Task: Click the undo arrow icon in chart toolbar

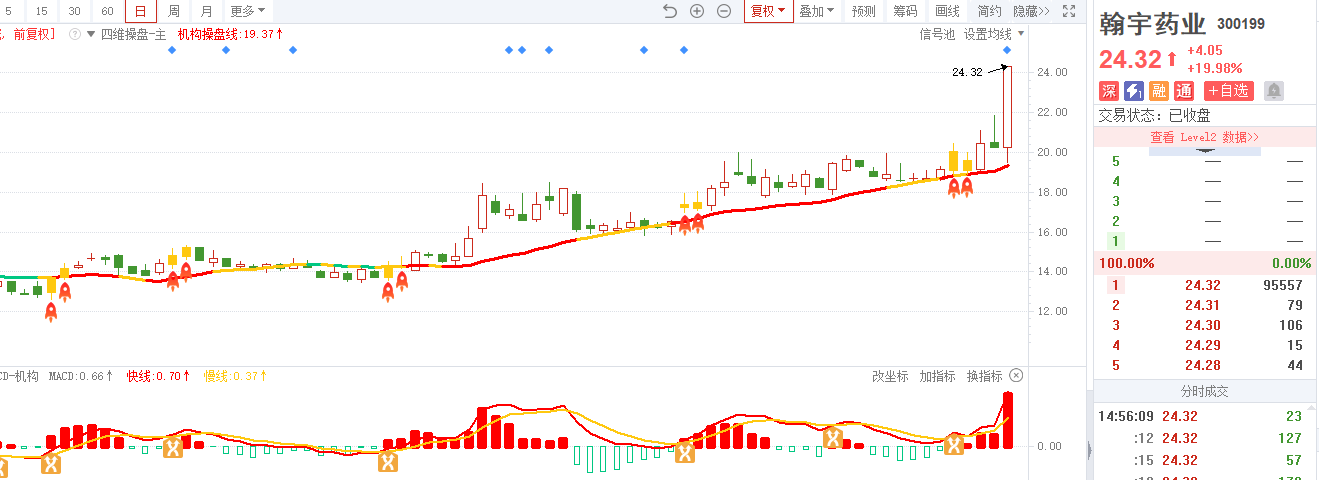Action: [670, 12]
